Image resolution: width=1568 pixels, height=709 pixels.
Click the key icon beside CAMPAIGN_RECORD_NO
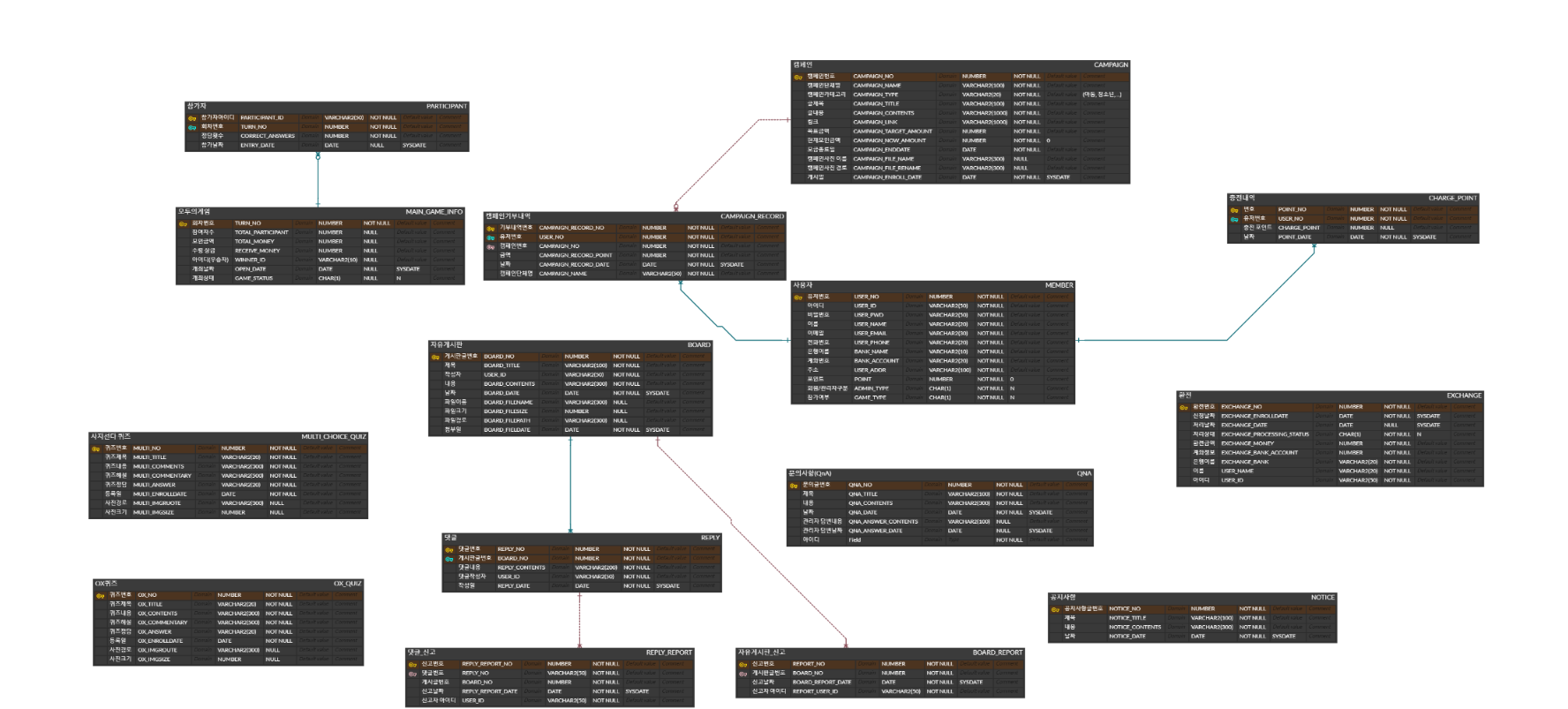(x=491, y=228)
